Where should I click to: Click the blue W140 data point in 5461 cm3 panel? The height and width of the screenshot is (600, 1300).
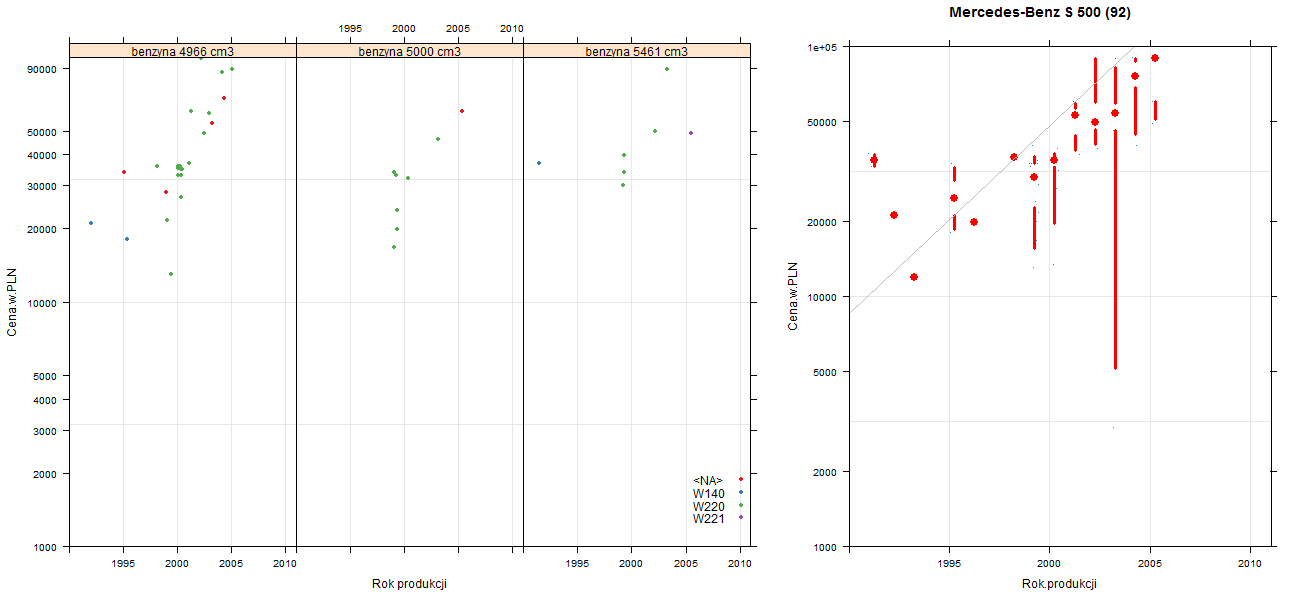539,163
